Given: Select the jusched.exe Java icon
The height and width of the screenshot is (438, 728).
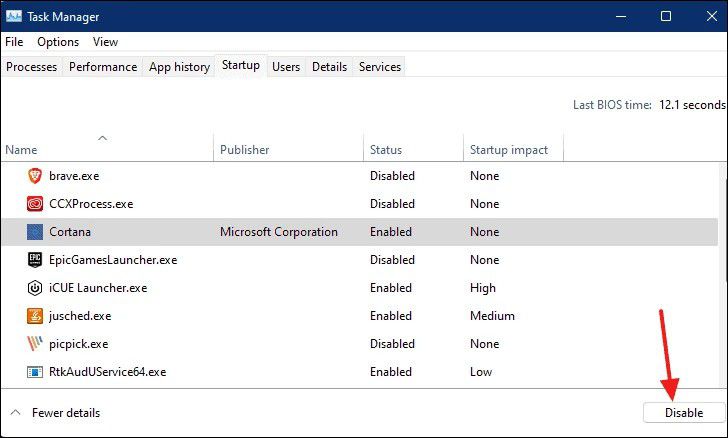Looking at the screenshot, I should tap(35, 316).
